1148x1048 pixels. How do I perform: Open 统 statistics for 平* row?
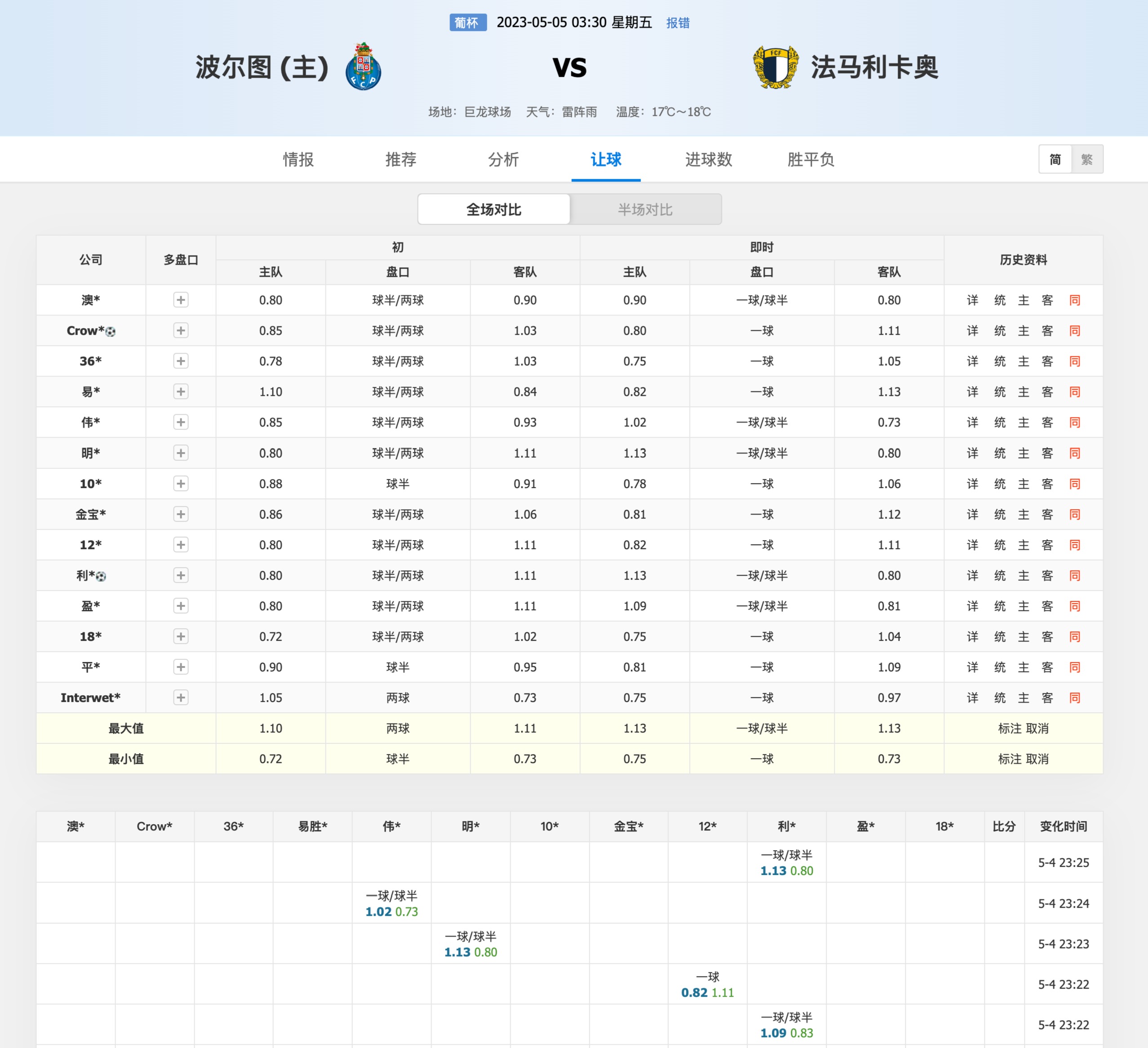point(1000,667)
